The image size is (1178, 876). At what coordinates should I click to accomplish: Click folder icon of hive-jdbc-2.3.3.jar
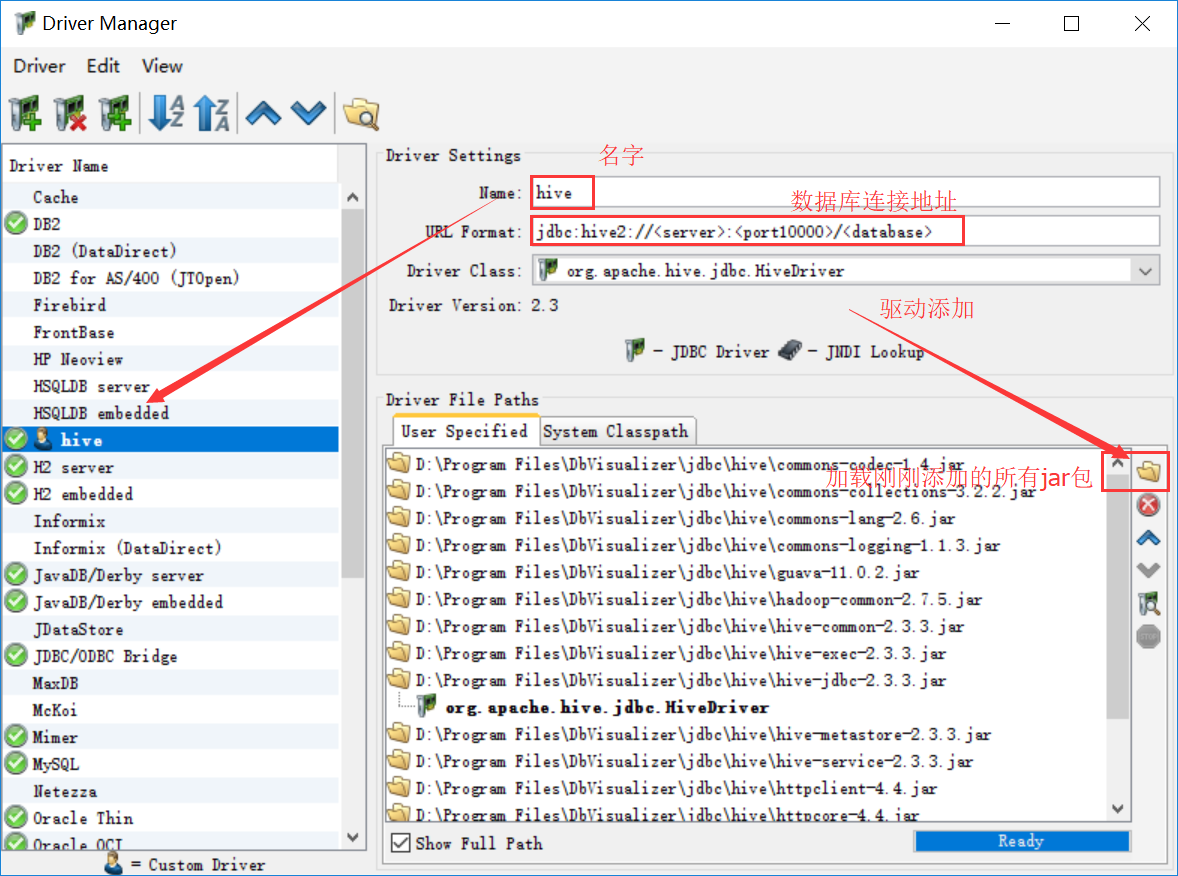point(399,680)
